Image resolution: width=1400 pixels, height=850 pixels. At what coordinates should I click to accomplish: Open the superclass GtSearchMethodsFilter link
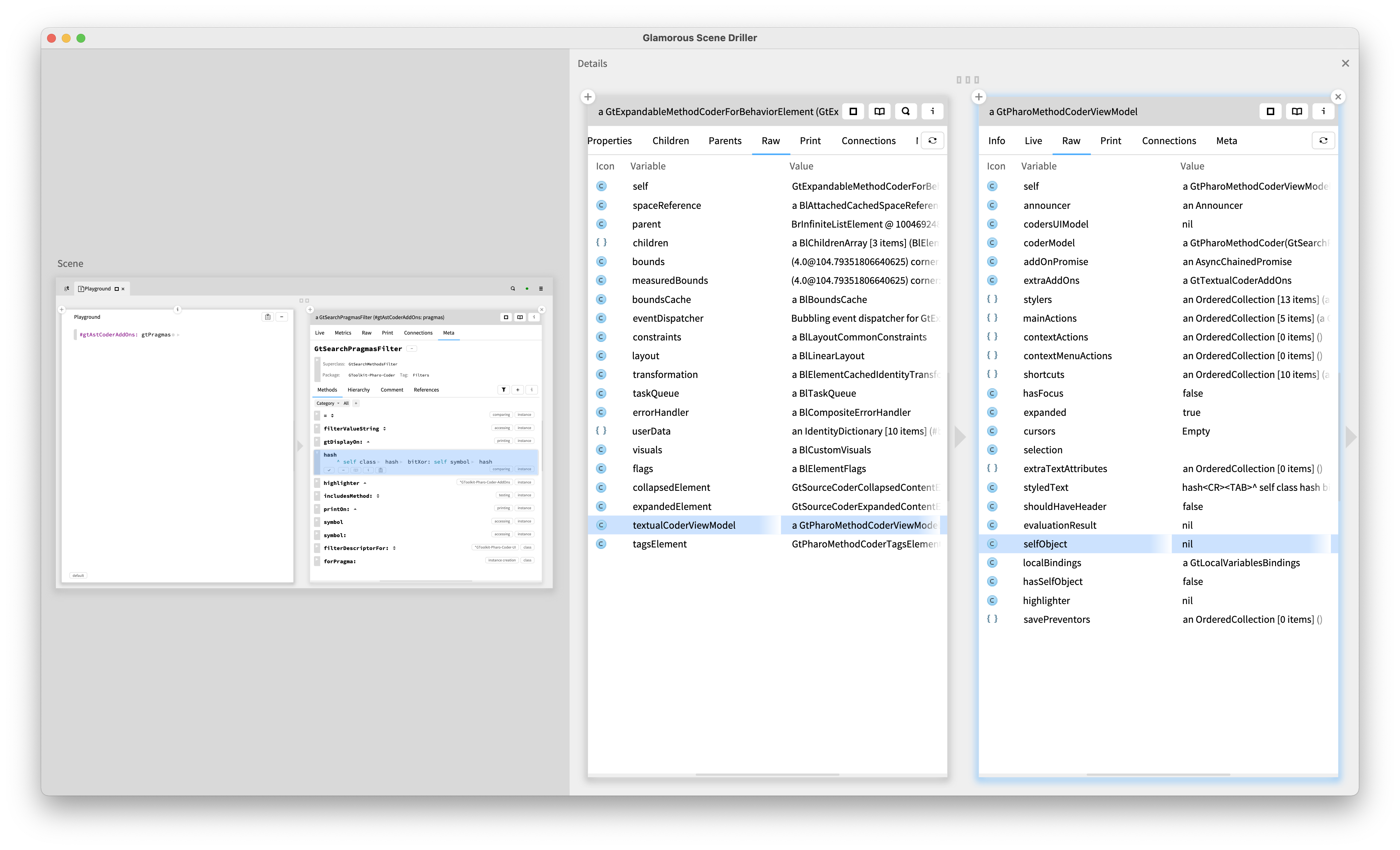pos(373,364)
